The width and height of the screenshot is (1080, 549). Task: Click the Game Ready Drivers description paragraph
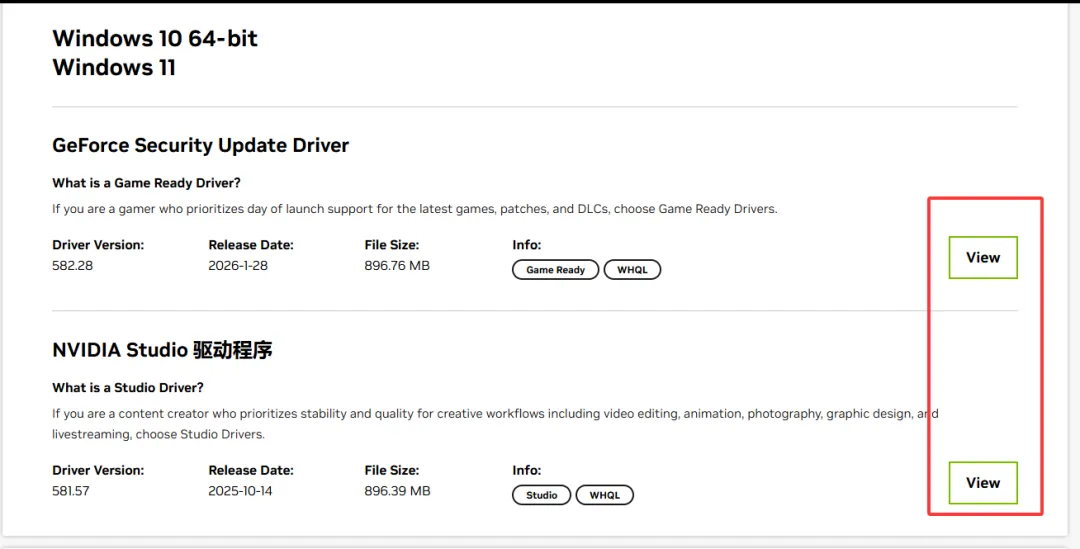click(415, 209)
